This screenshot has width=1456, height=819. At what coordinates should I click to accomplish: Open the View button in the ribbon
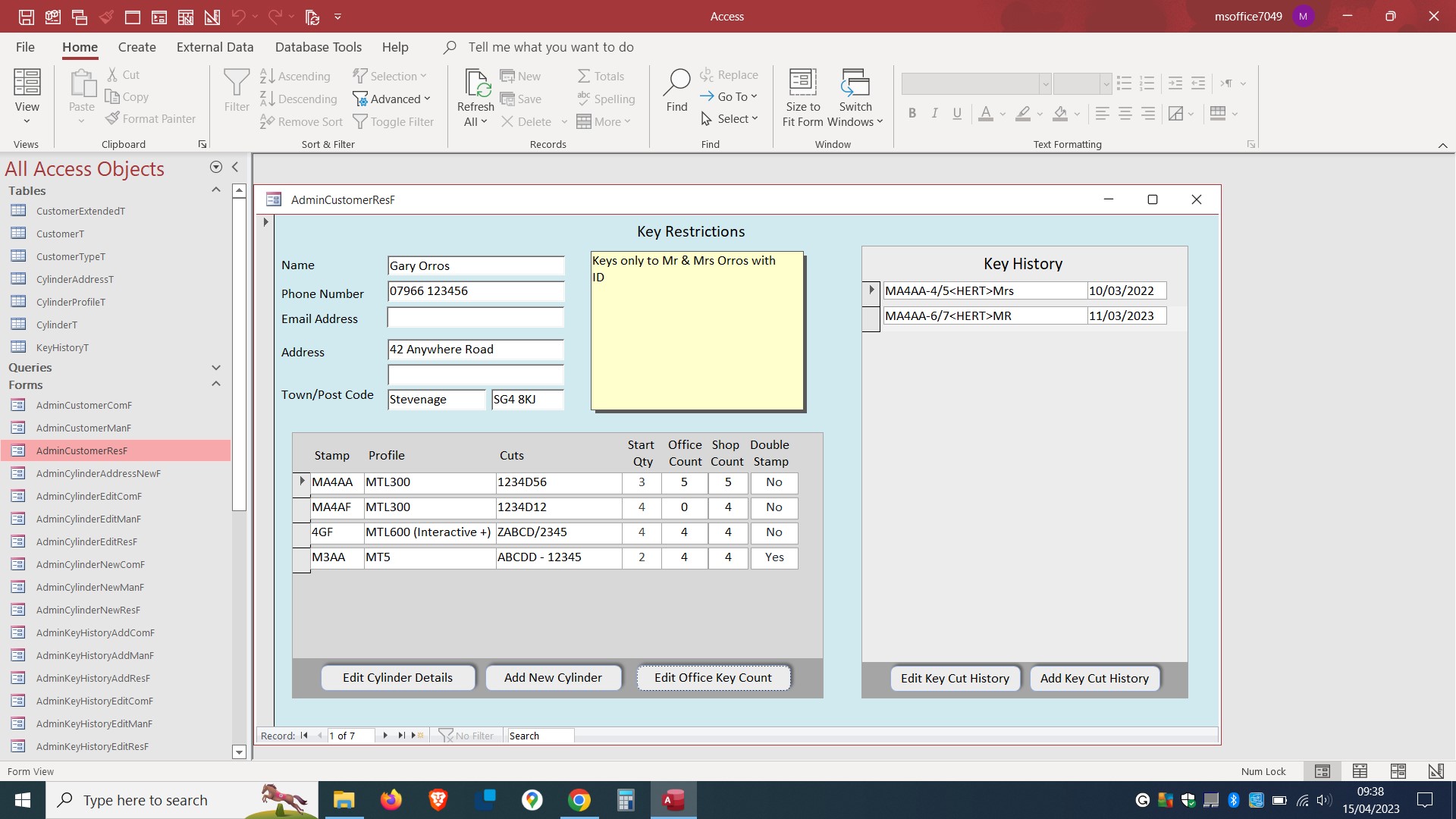[x=27, y=97]
